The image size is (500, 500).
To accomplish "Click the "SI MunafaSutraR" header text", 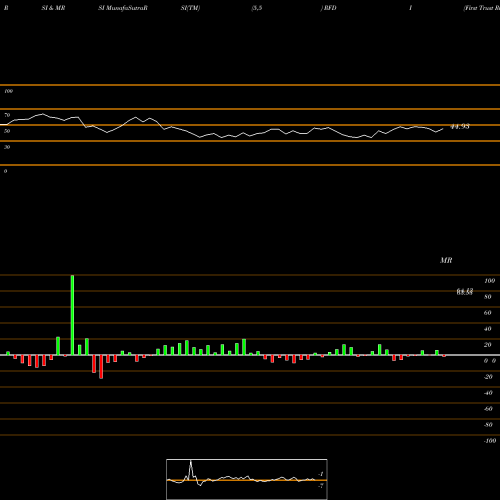I will tap(123, 8).
